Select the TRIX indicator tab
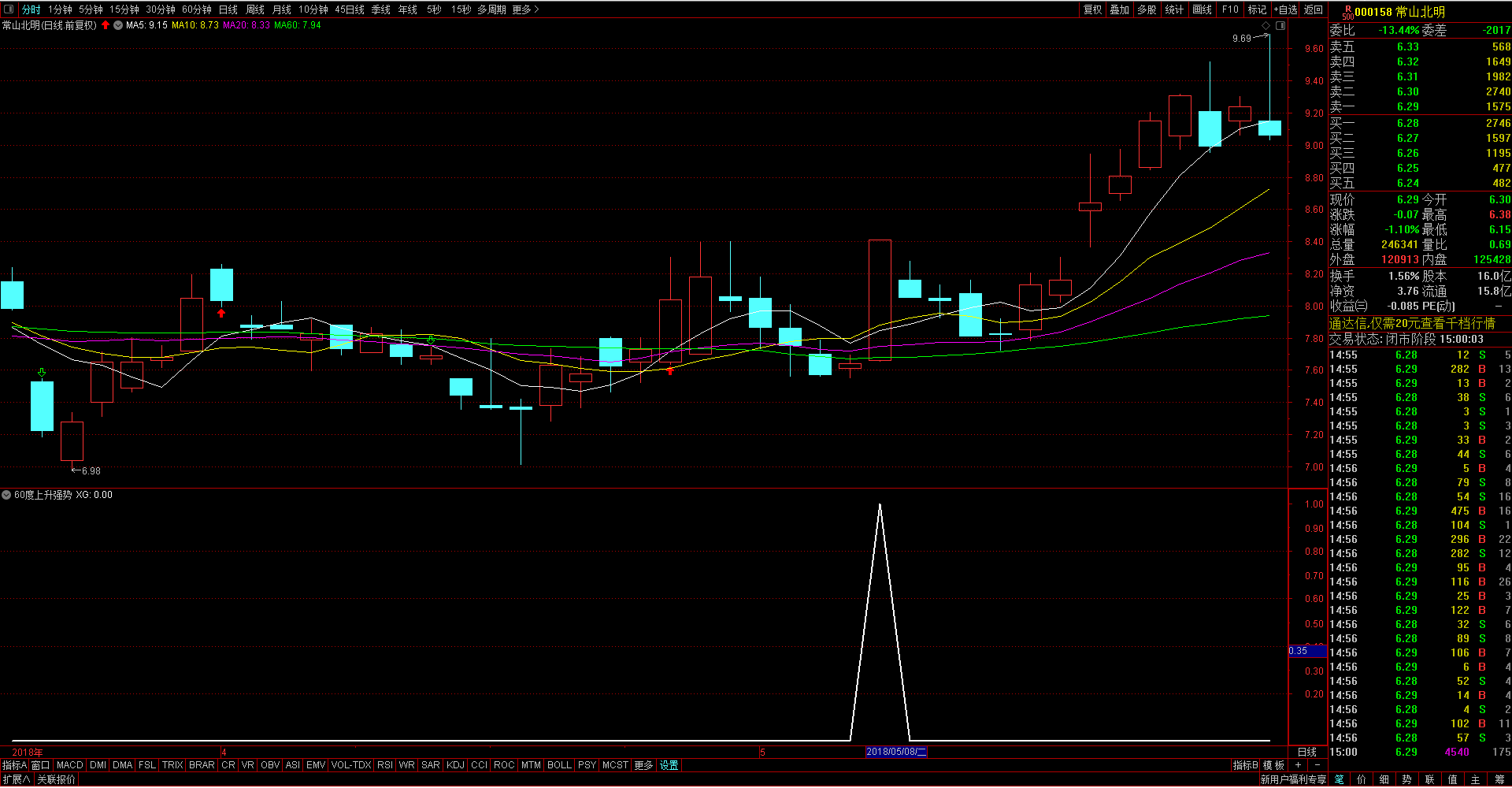Image resolution: width=1512 pixels, height=788 pixels. (x=172, y=765)
